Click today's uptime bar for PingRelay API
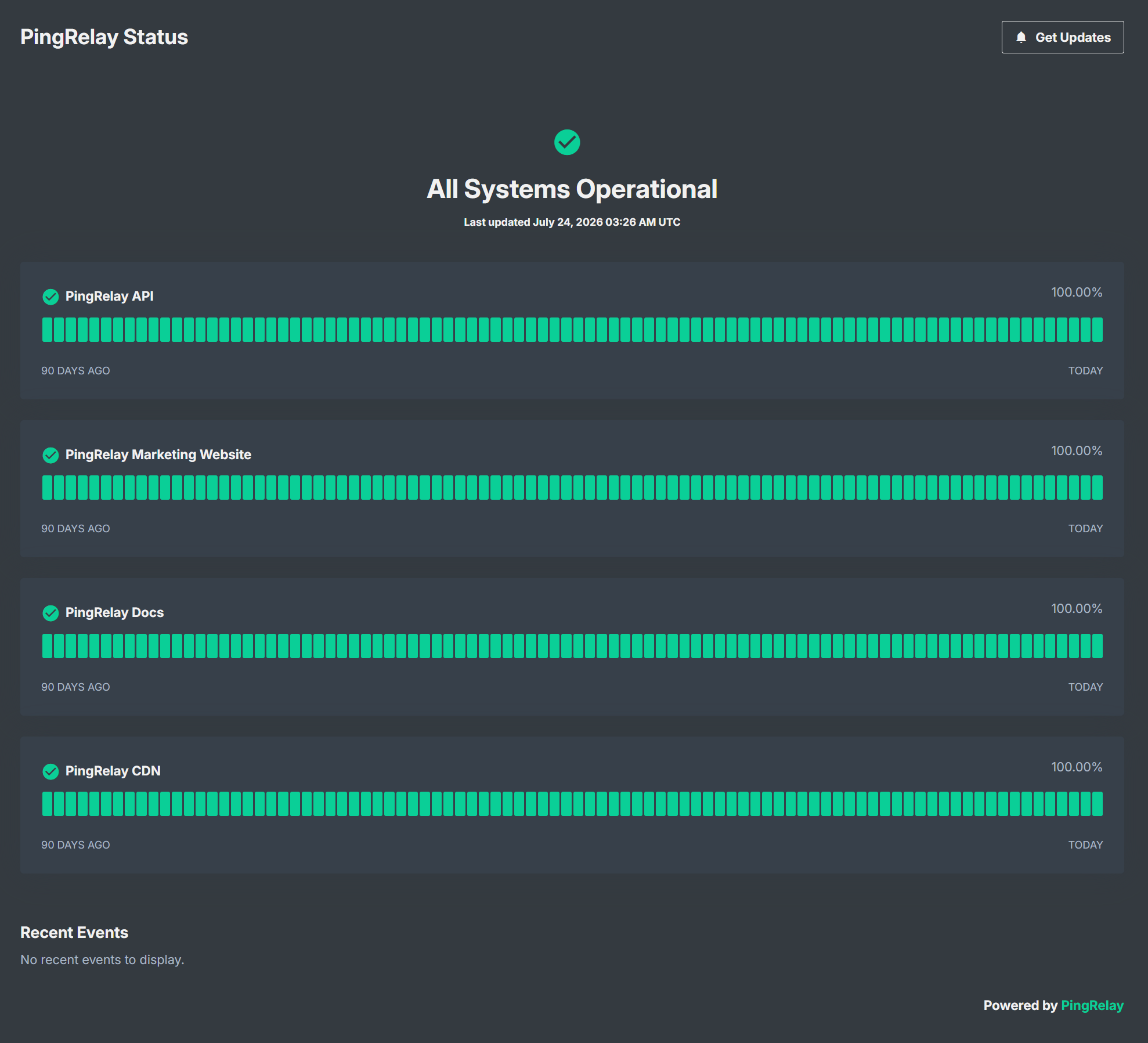The width and height of the screenshot is (1148, 1043). click(1097, 329)
